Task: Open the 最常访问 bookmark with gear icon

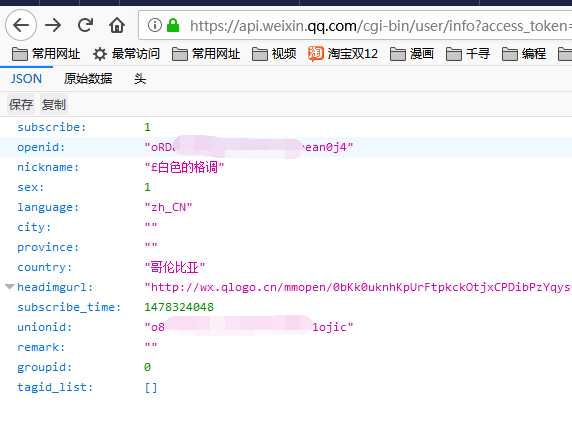Action: tap(126, 54)
